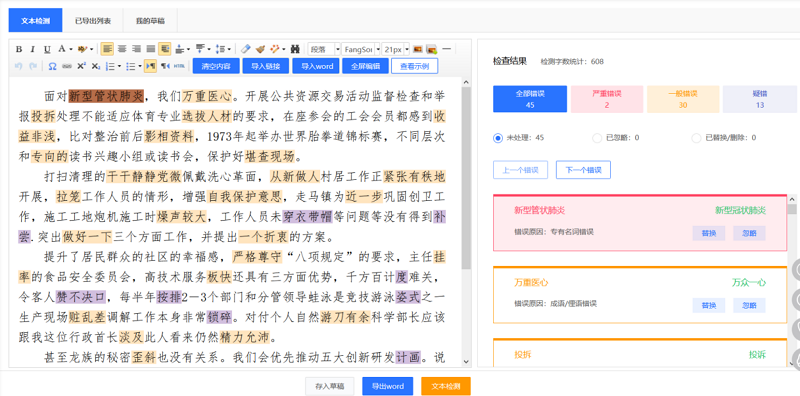
Task: Insert a numbered list
Action: point(109,66)
